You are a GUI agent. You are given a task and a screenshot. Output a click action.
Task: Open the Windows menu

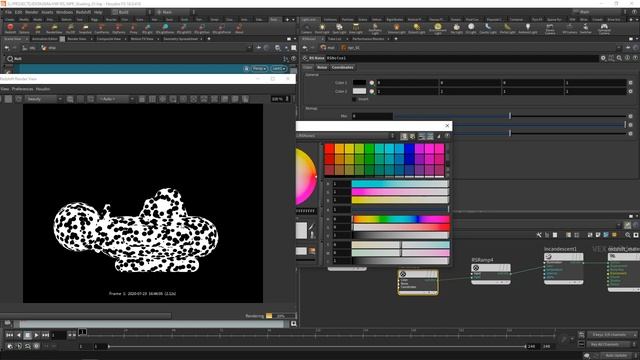pos(64,12)
